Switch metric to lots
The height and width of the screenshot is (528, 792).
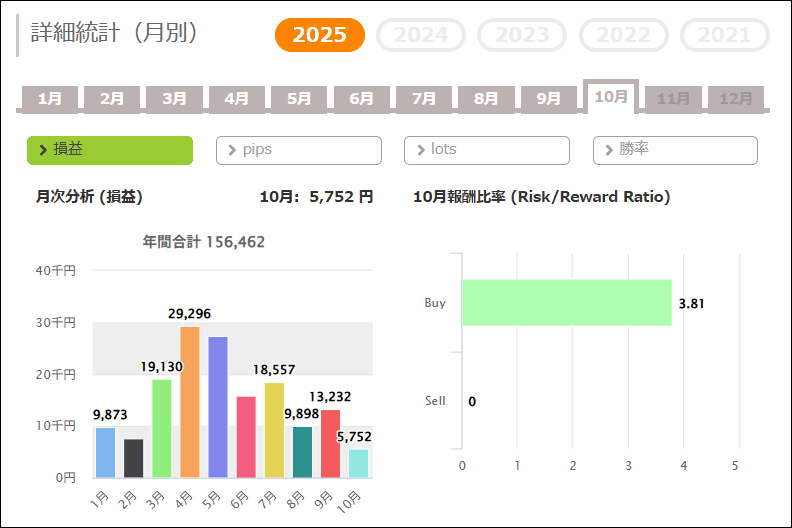(487, 150)
